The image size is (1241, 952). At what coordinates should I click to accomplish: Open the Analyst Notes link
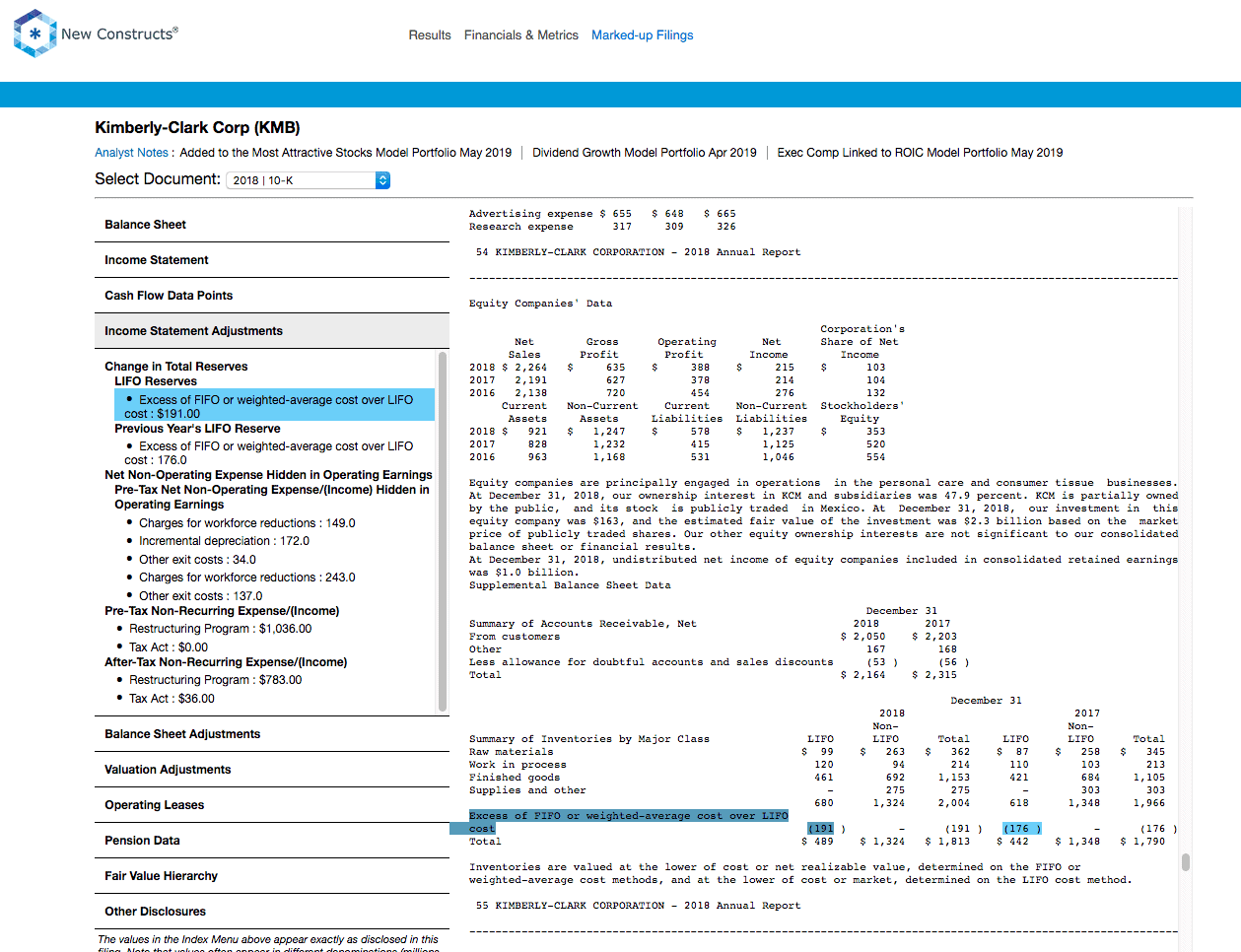(132, 153)
